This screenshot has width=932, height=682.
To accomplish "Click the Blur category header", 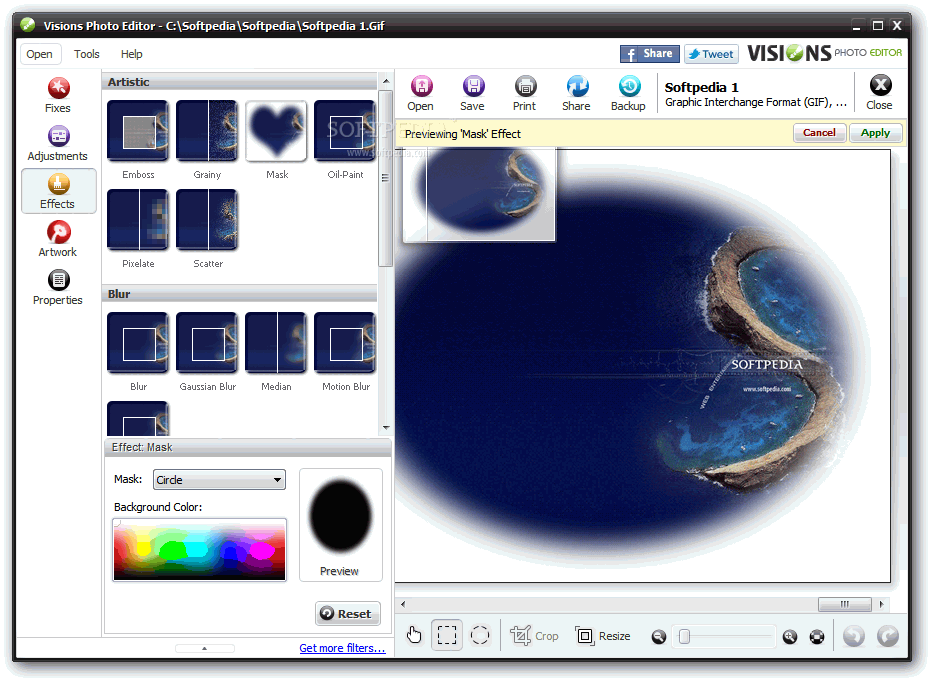I will 240,294.
